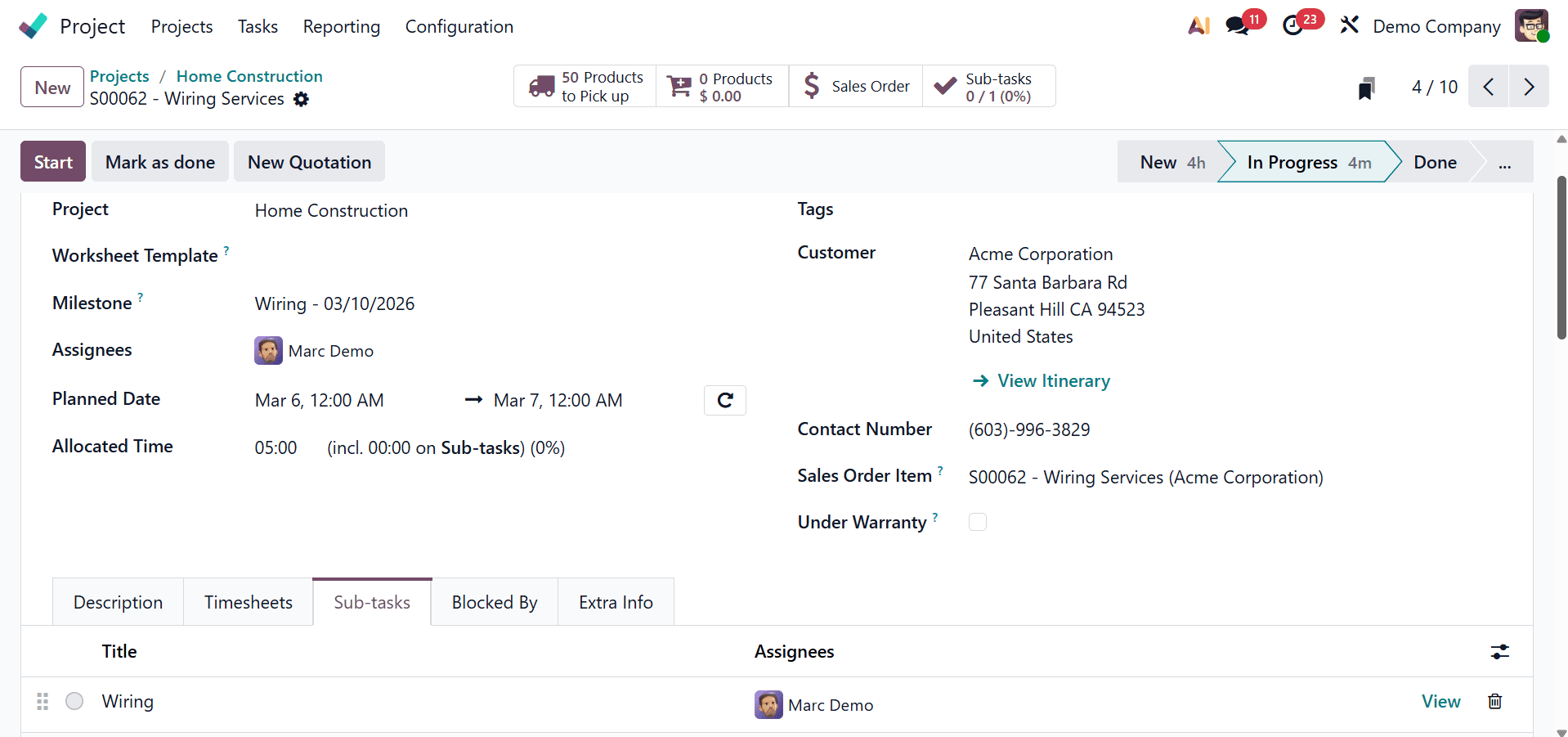Screen dimensions: 1568x737
Task: Open the messaging conversations icon
Action: tap(1235, 25)
